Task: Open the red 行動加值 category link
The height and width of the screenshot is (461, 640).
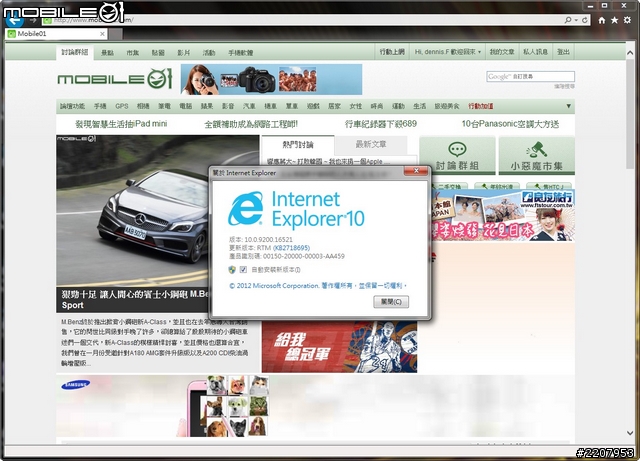Action: pos(480,106)
